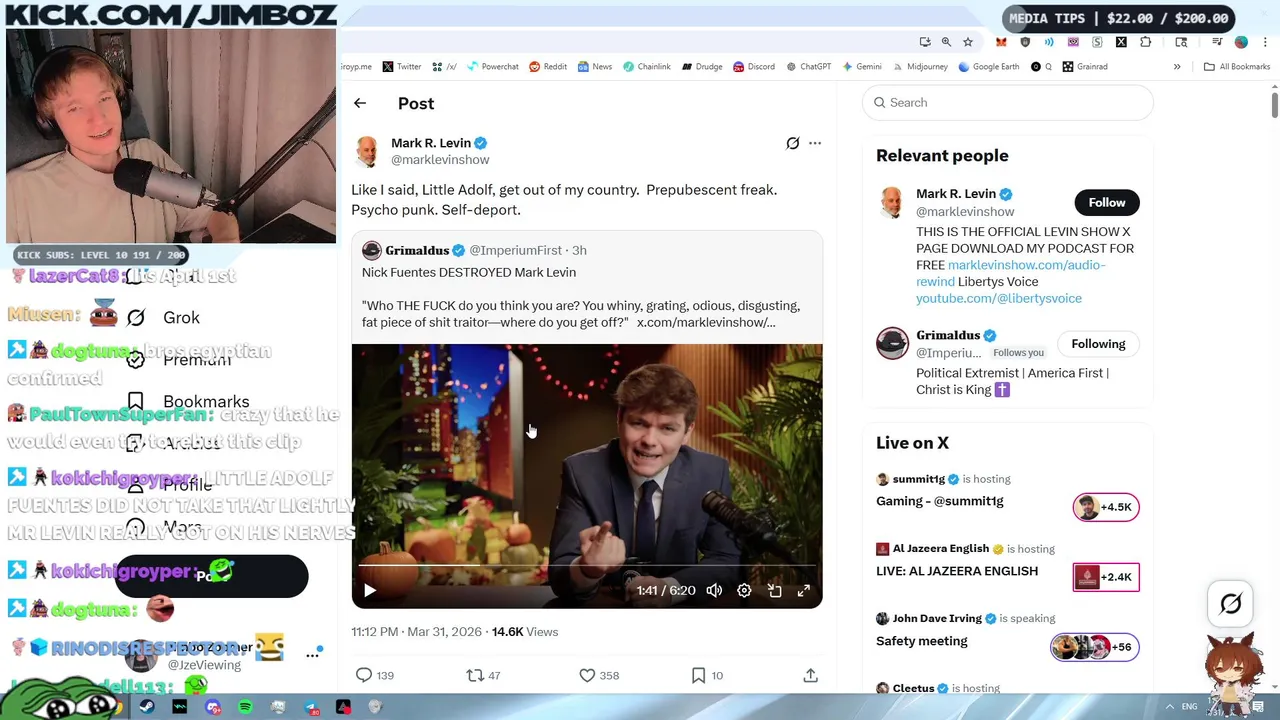The image size is (1280, 720).
Task: Open Profile in X sidebar
Action: pyautogui.click(x=170, y=485)
